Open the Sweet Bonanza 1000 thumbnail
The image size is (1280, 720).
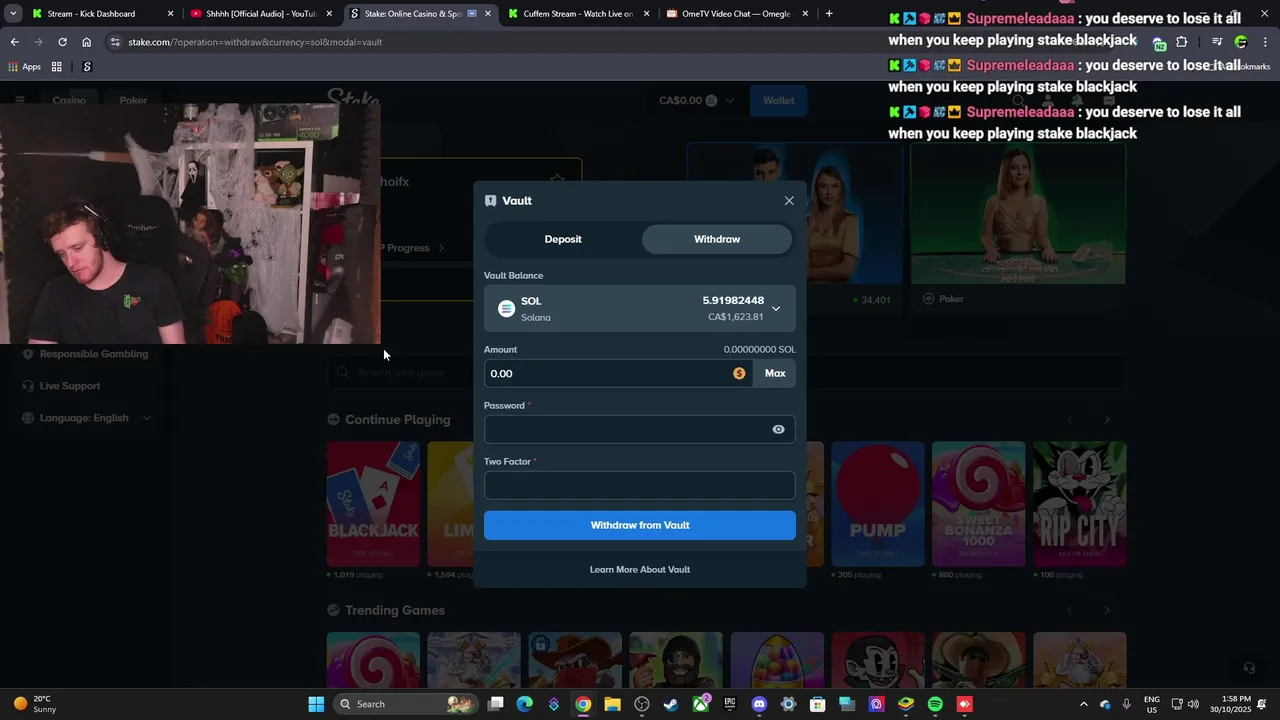(x=978, y=504)
